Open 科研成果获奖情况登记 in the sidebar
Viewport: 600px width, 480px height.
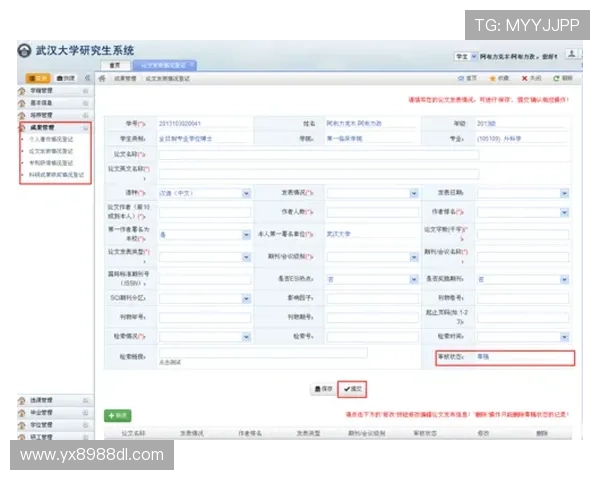click(57, 175)
